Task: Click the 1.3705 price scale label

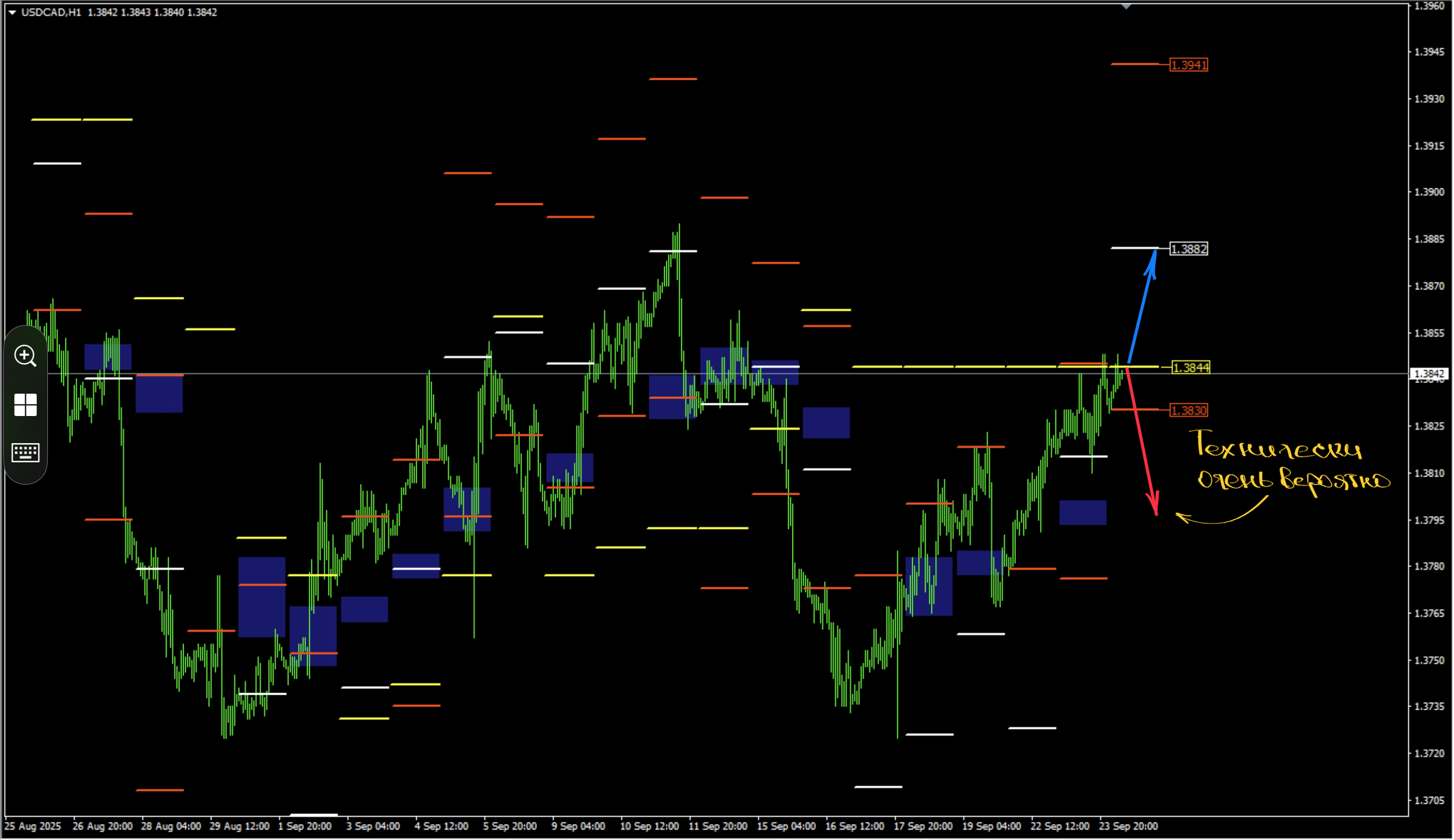Action: click(x=1430, y=801)
